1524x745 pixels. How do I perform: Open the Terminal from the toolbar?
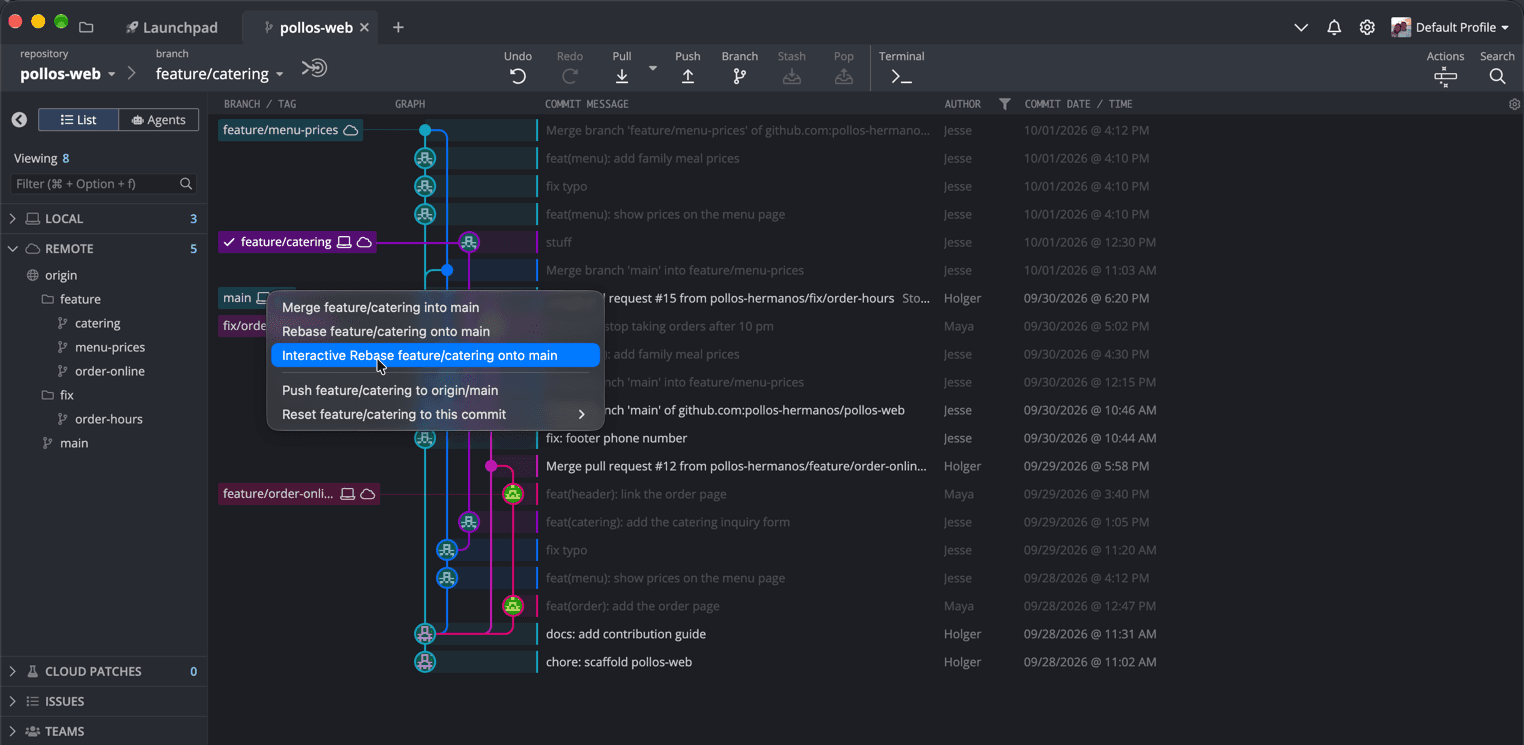coord(901,76)
